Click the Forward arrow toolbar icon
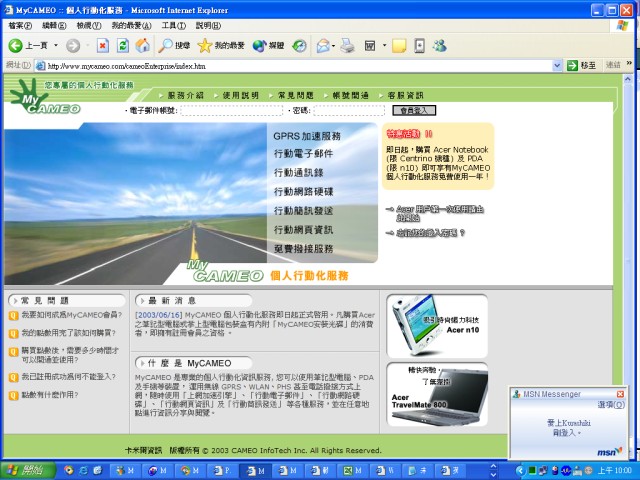This screenshot has width=640, height=480. [73, 46]
